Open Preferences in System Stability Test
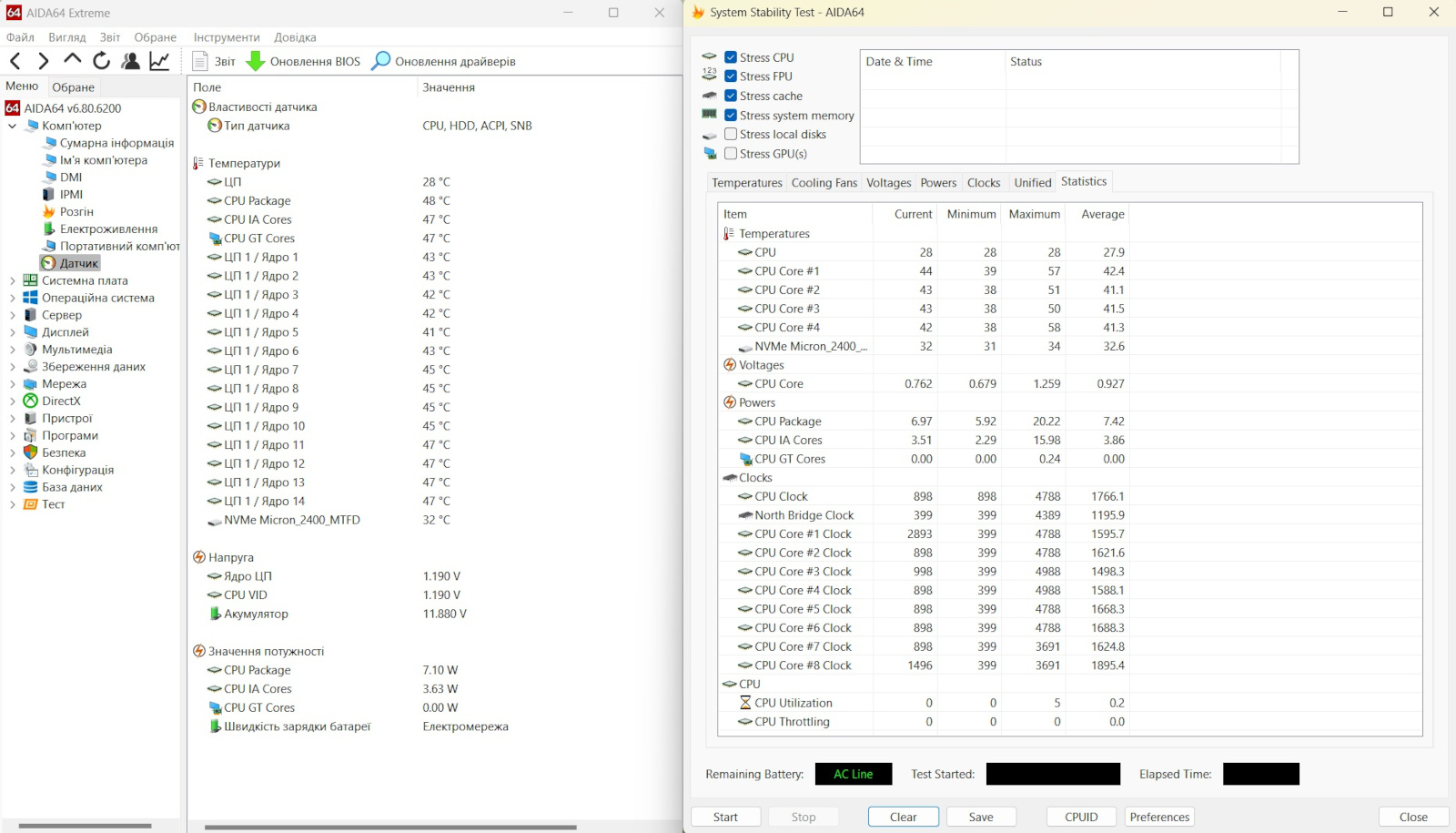This screenshot has width=1456, height=833. 1159,817
